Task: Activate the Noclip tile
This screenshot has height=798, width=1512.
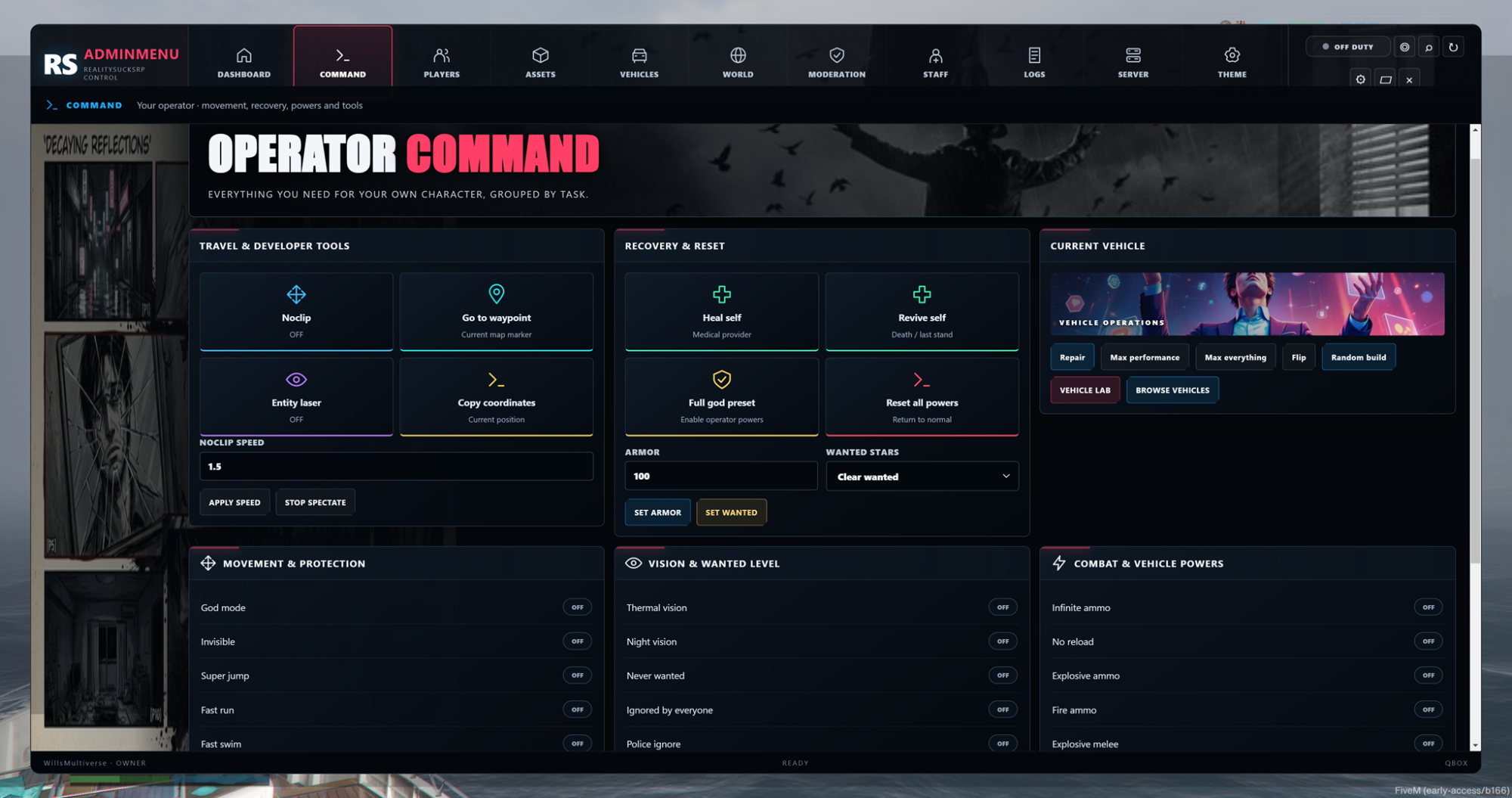Action: (x=296, y=312)
